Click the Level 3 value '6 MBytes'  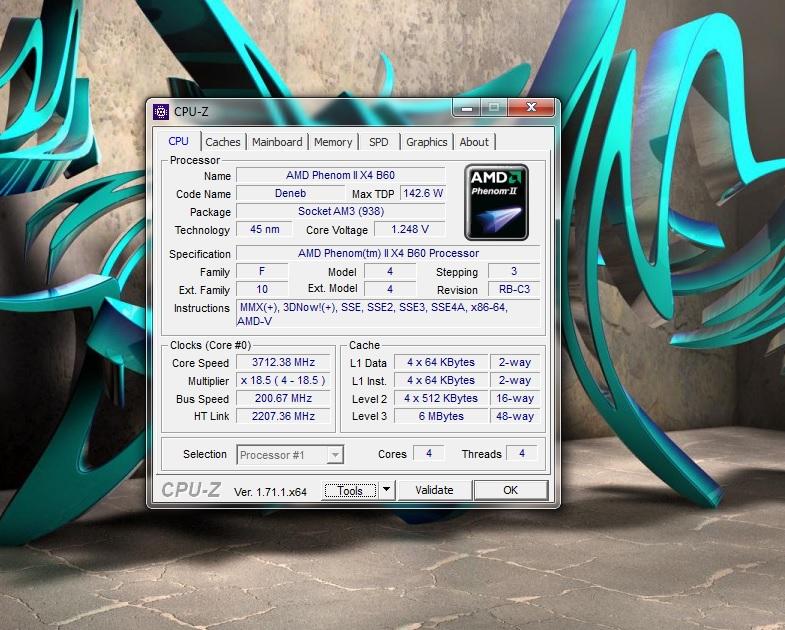[441, 416]
